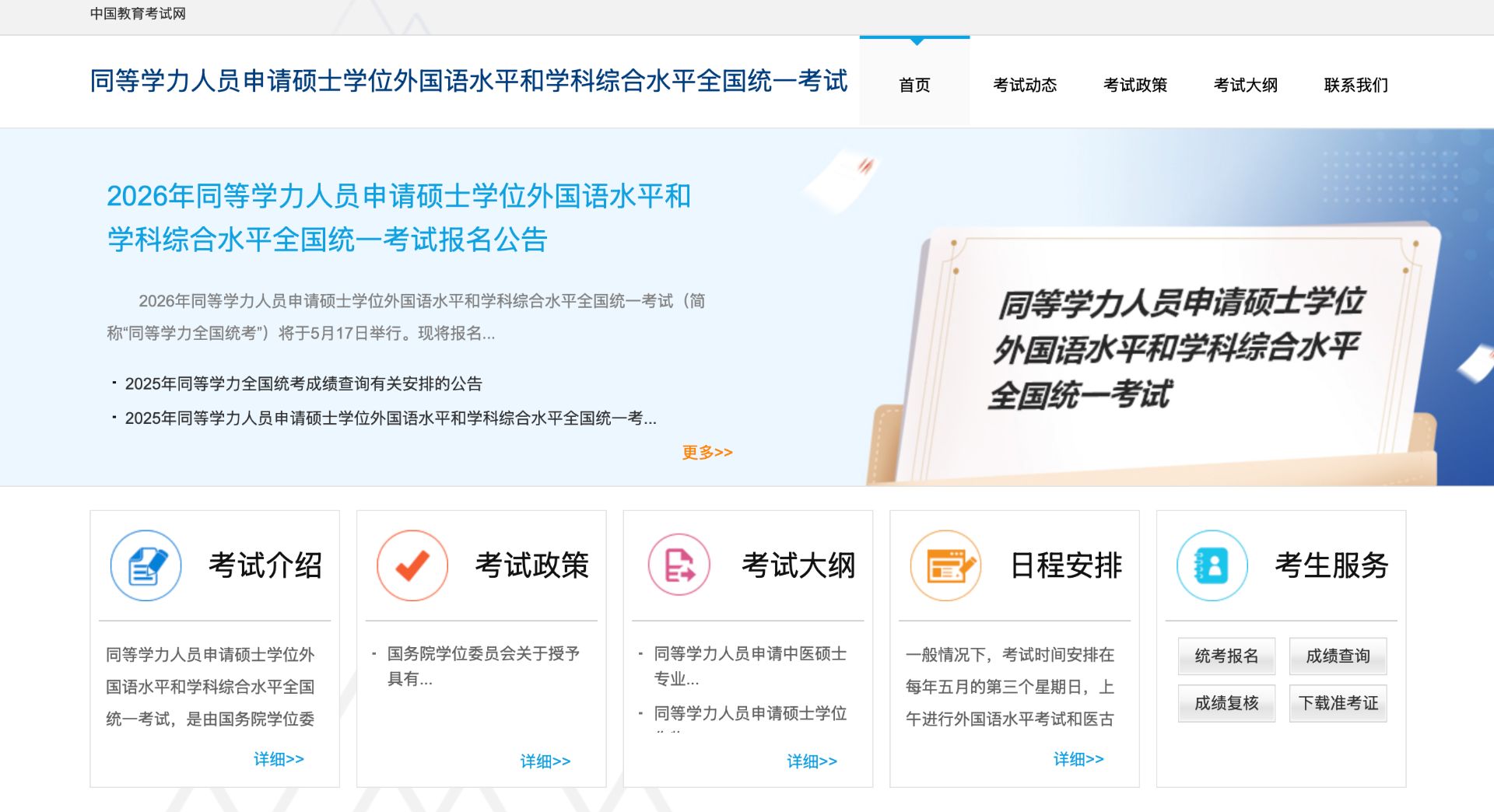Click the 统考报名 button

pos(1226,656)
